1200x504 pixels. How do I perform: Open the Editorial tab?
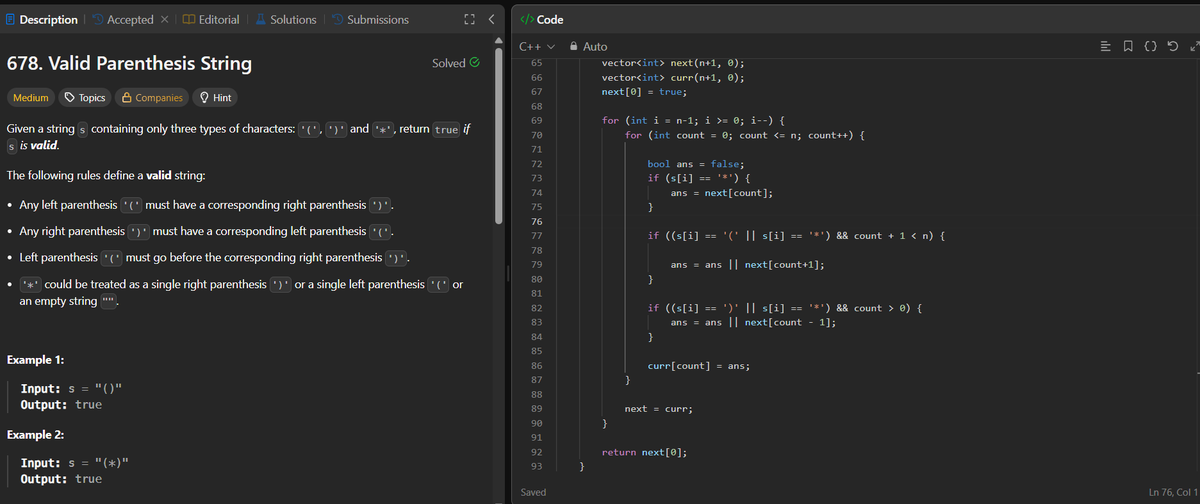(212, 19)
